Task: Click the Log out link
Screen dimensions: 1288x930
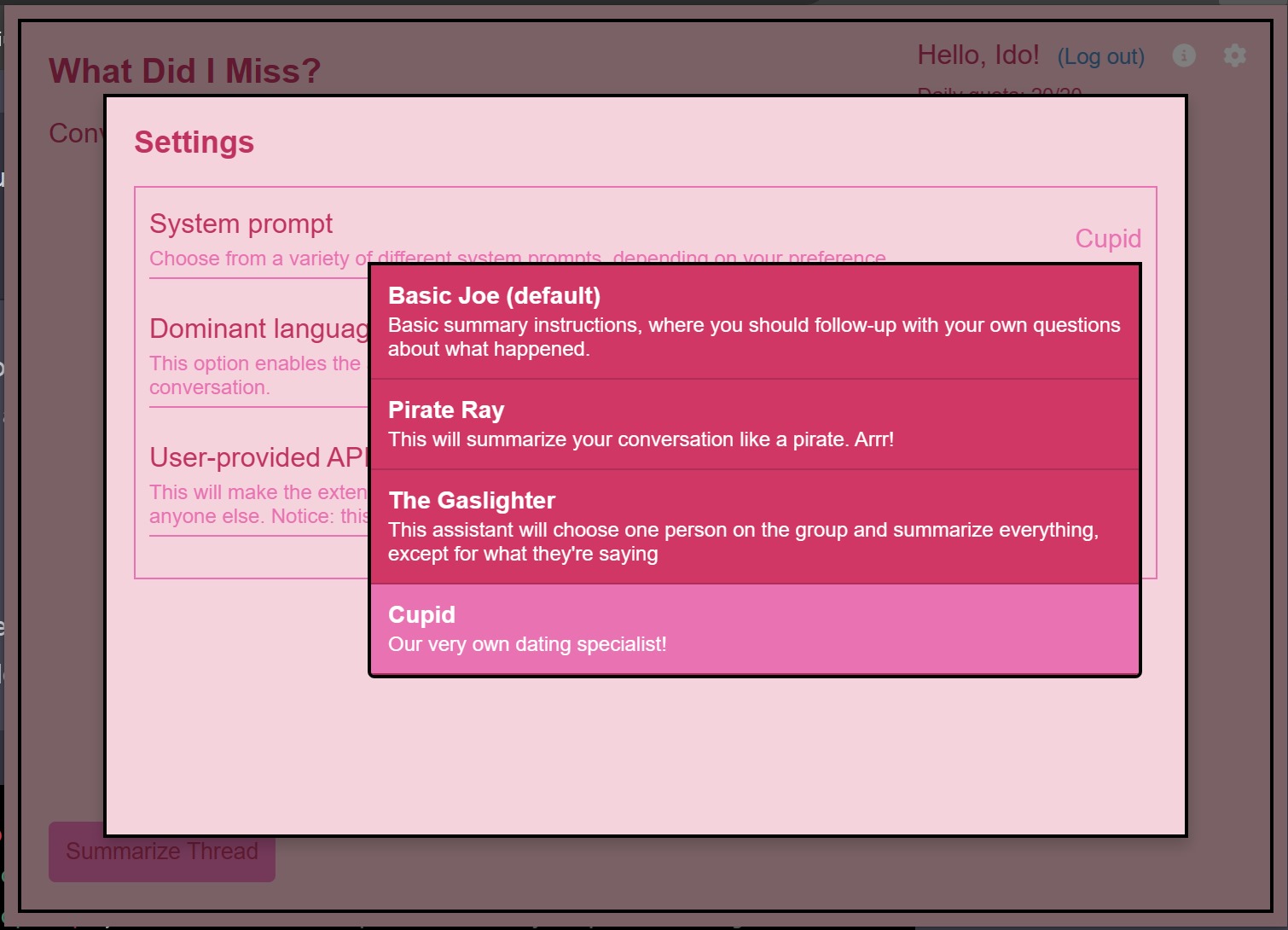Action: (1100, 57)
